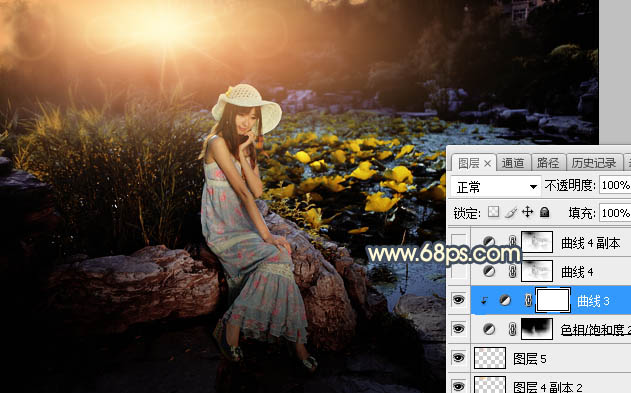Click clipping mask arrow on 曲线 3 layer

pyautogui.click(x=485, y=301)
